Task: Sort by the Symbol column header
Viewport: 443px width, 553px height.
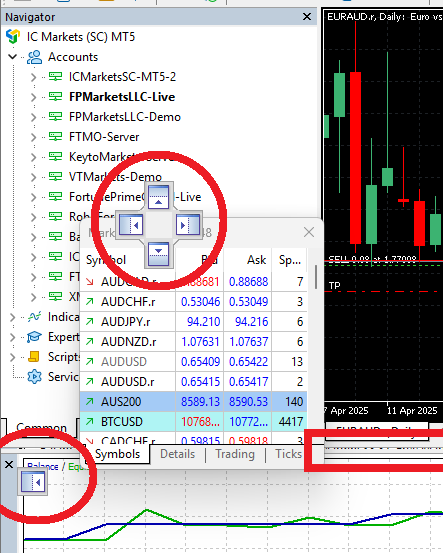Action: 128,260
